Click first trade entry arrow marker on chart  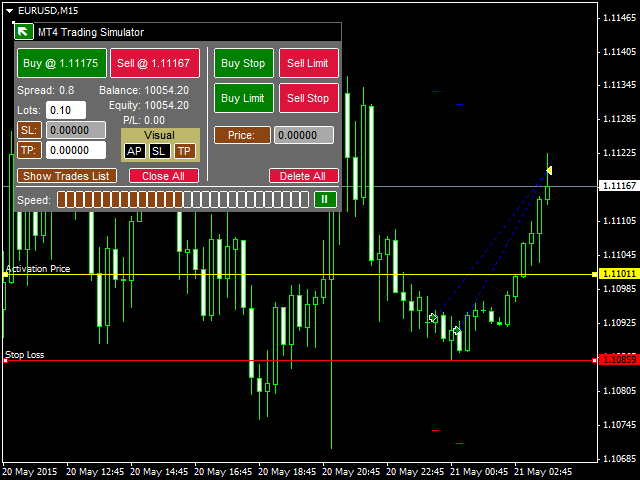(433, 317)
